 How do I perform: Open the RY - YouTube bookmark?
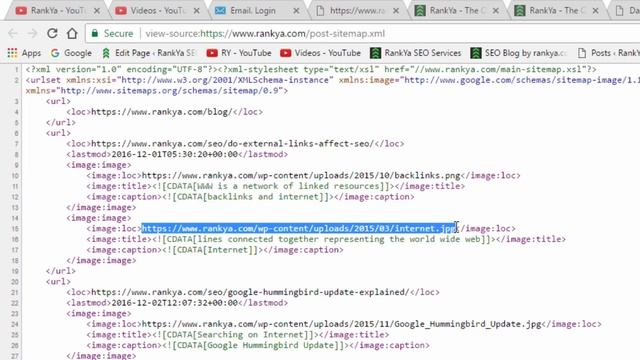click(239, 53)
